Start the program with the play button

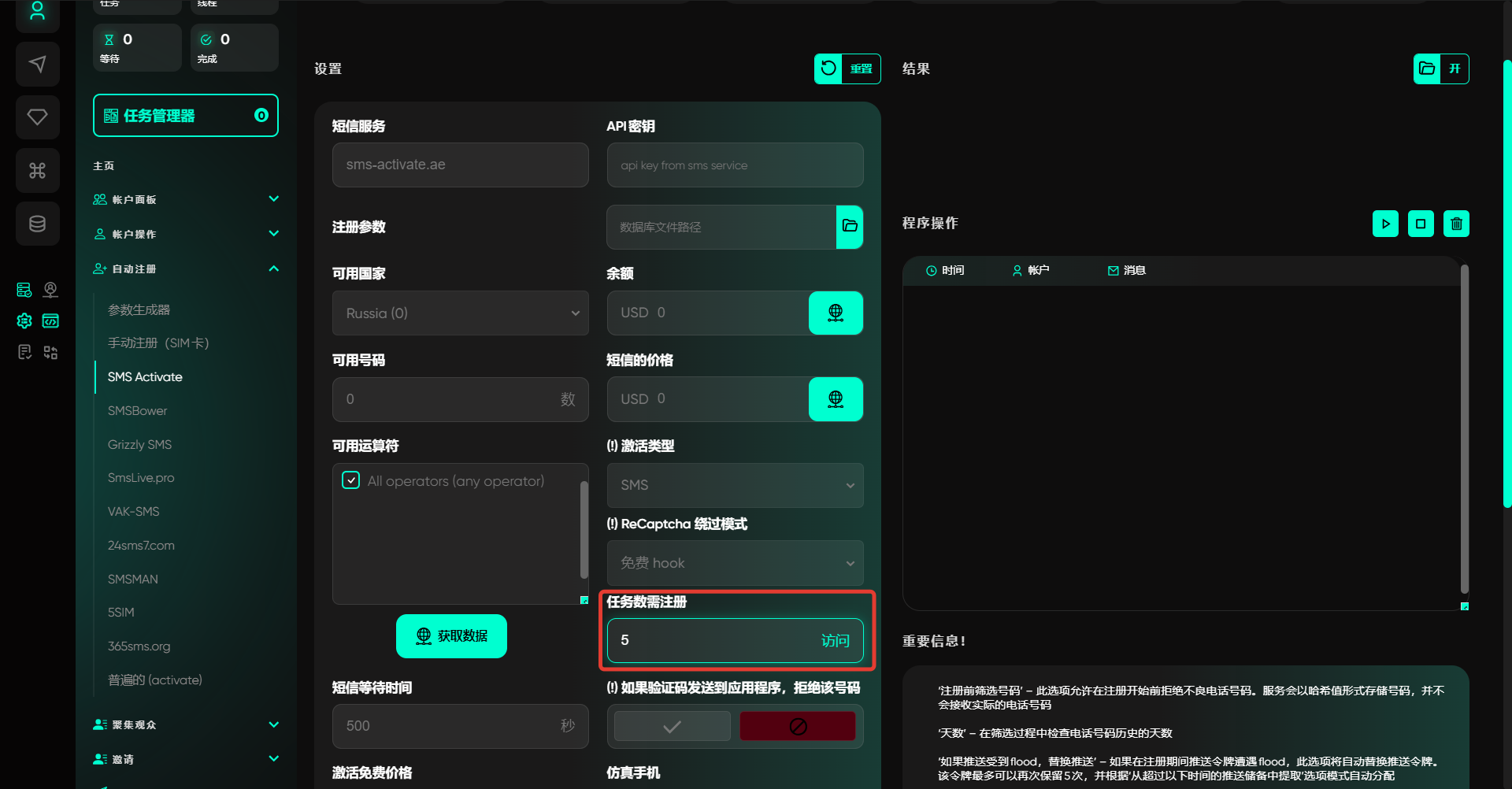pyautogui.click(x=1385, y=224)
